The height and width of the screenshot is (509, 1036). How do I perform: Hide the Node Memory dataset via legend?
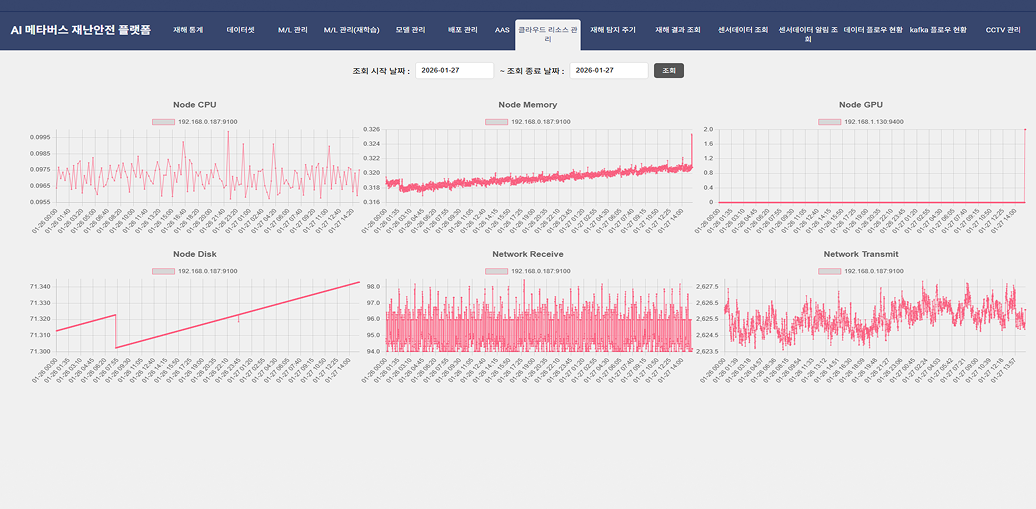(496, 122)
